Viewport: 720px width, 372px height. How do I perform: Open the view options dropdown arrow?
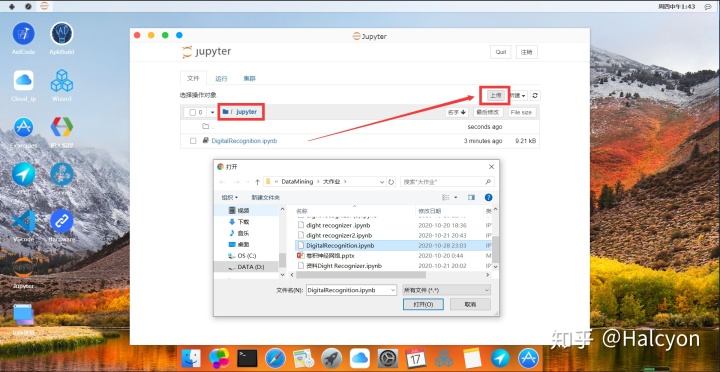click(x=456, y=197)
